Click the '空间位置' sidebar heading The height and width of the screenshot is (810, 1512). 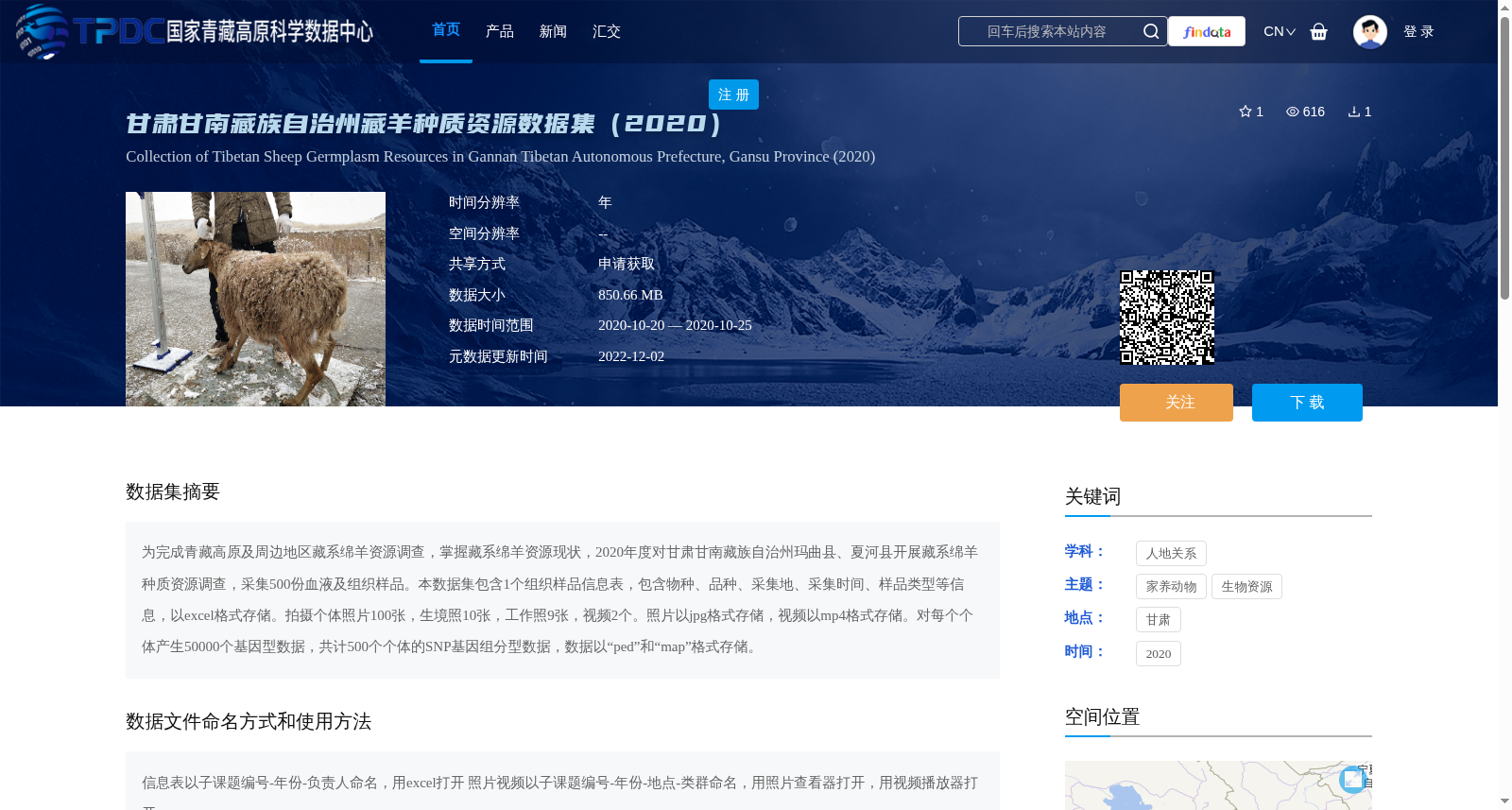(1102, 716)
